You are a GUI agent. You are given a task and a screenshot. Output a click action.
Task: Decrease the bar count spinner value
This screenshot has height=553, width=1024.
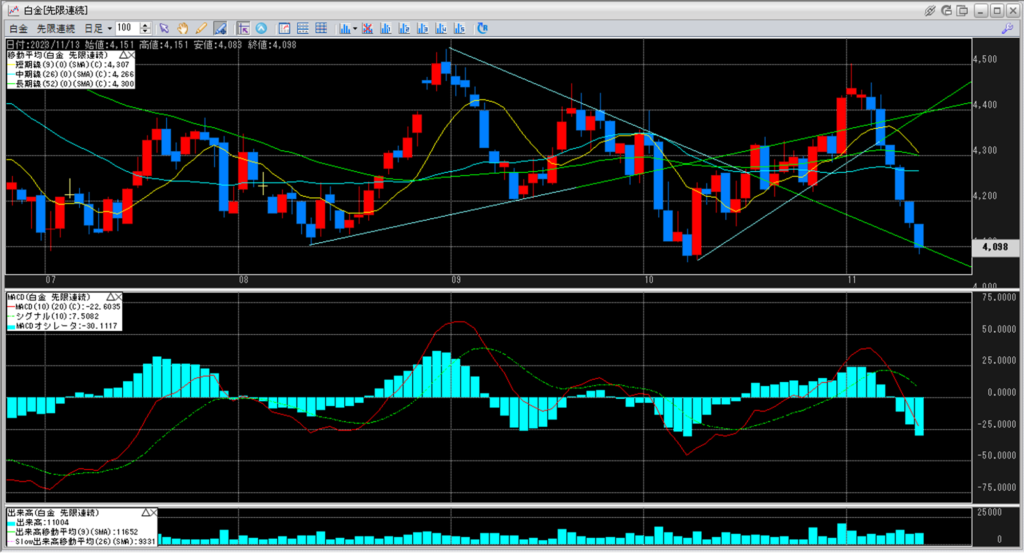[x=146, y=31]
